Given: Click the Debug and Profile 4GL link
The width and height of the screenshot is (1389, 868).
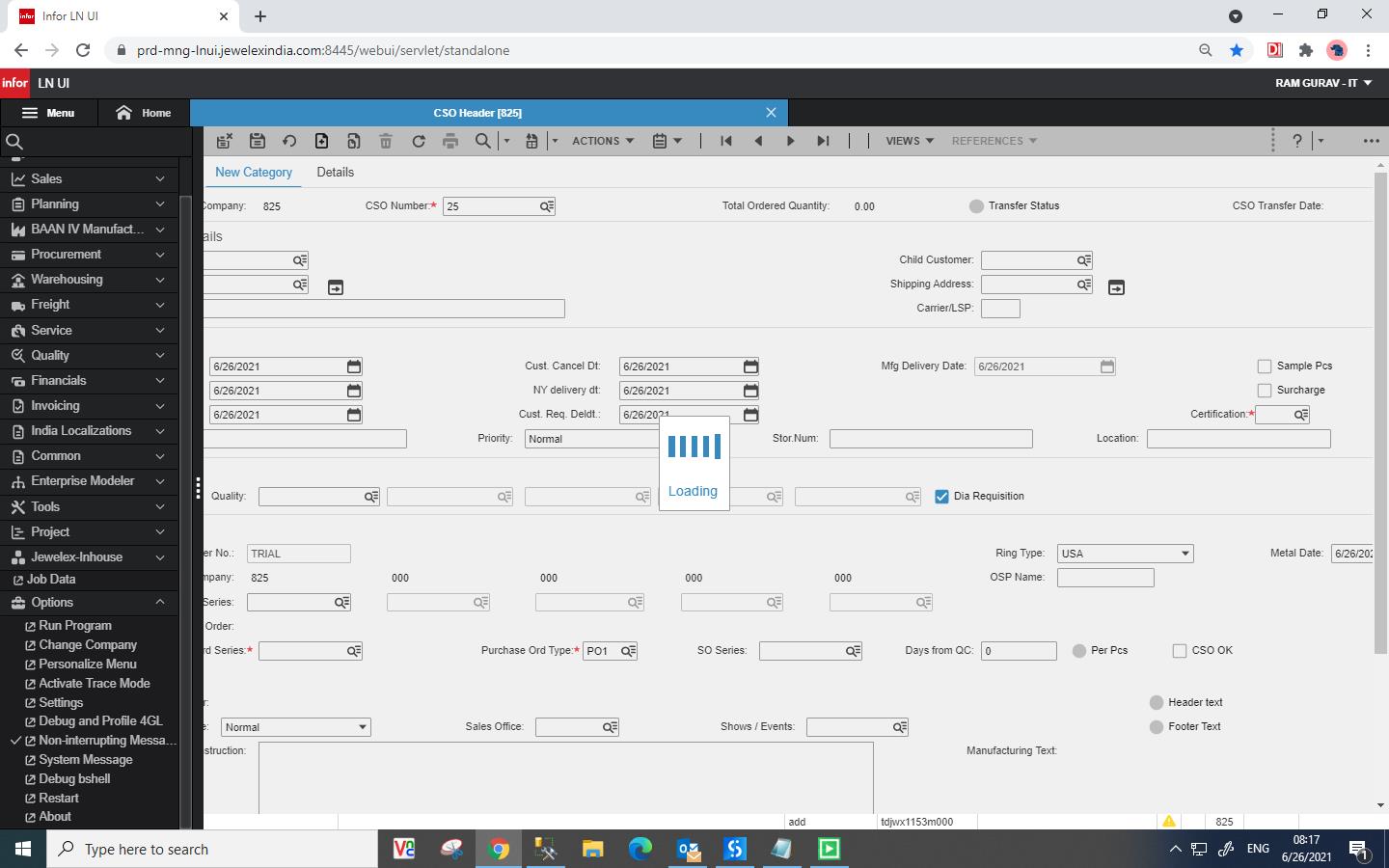Looking at the screenshot, I should click(100, 721).
